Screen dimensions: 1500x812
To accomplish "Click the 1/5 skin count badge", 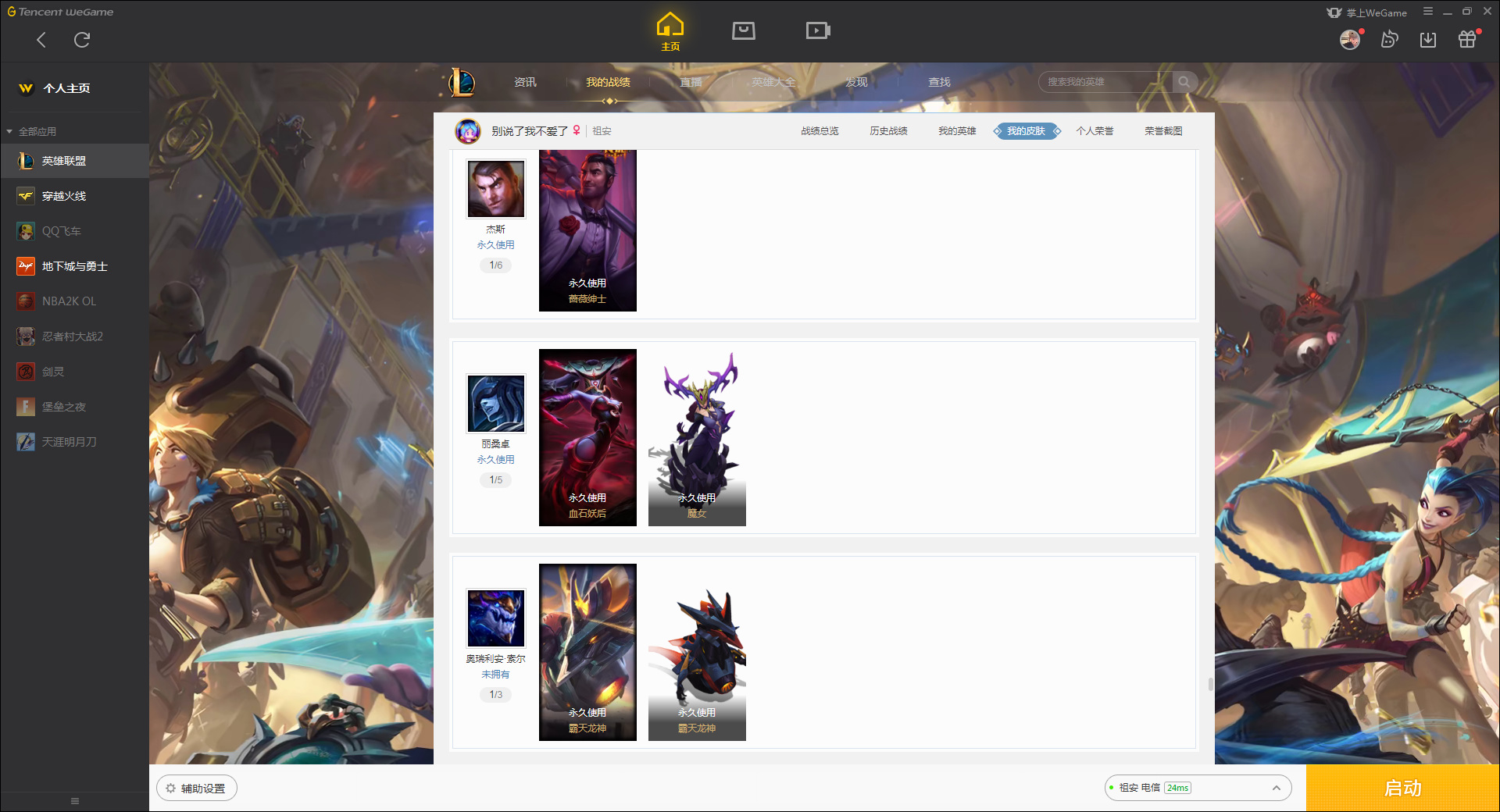I will pos(496,480).
